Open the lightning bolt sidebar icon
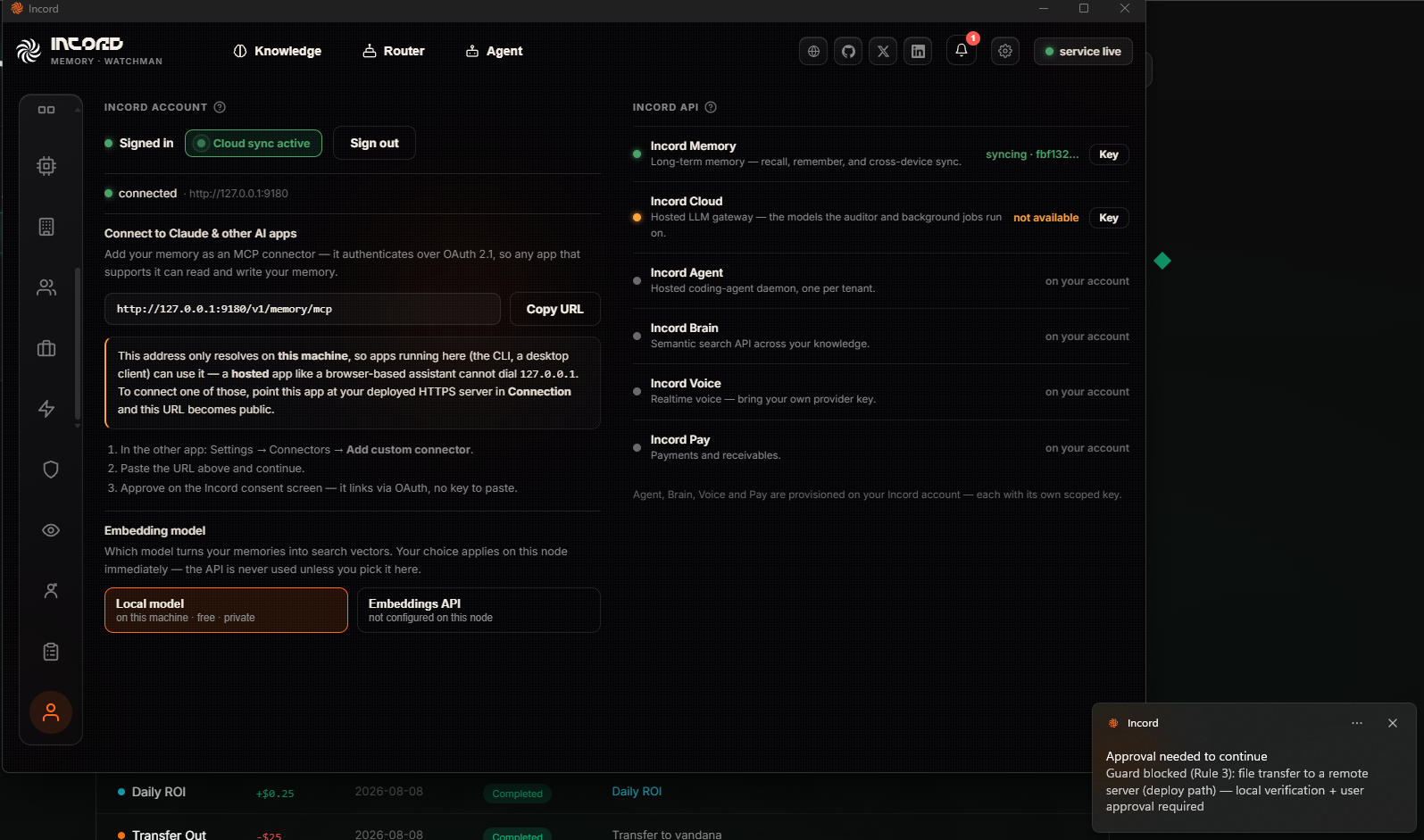 coord(46,409)
